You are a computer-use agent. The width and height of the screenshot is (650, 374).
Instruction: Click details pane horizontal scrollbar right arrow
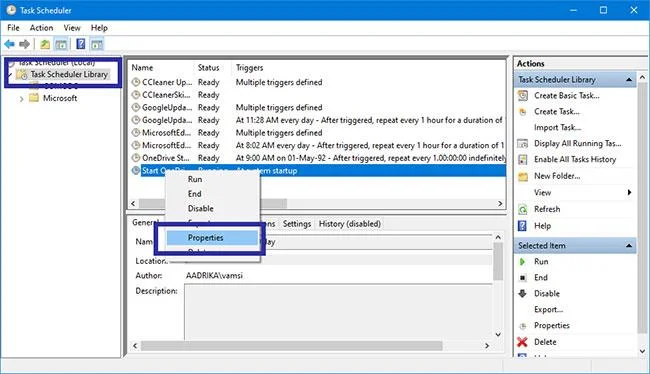tap(487, 346)
